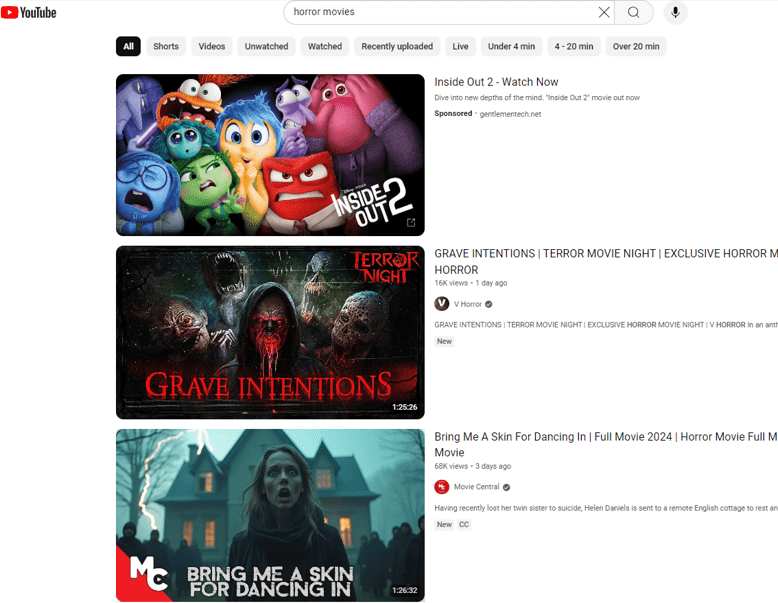Image resolution: width=778 pixels, height=603 pixels.
Task: Toggle the Unwatched filter chip
Action: pos(267,46)
